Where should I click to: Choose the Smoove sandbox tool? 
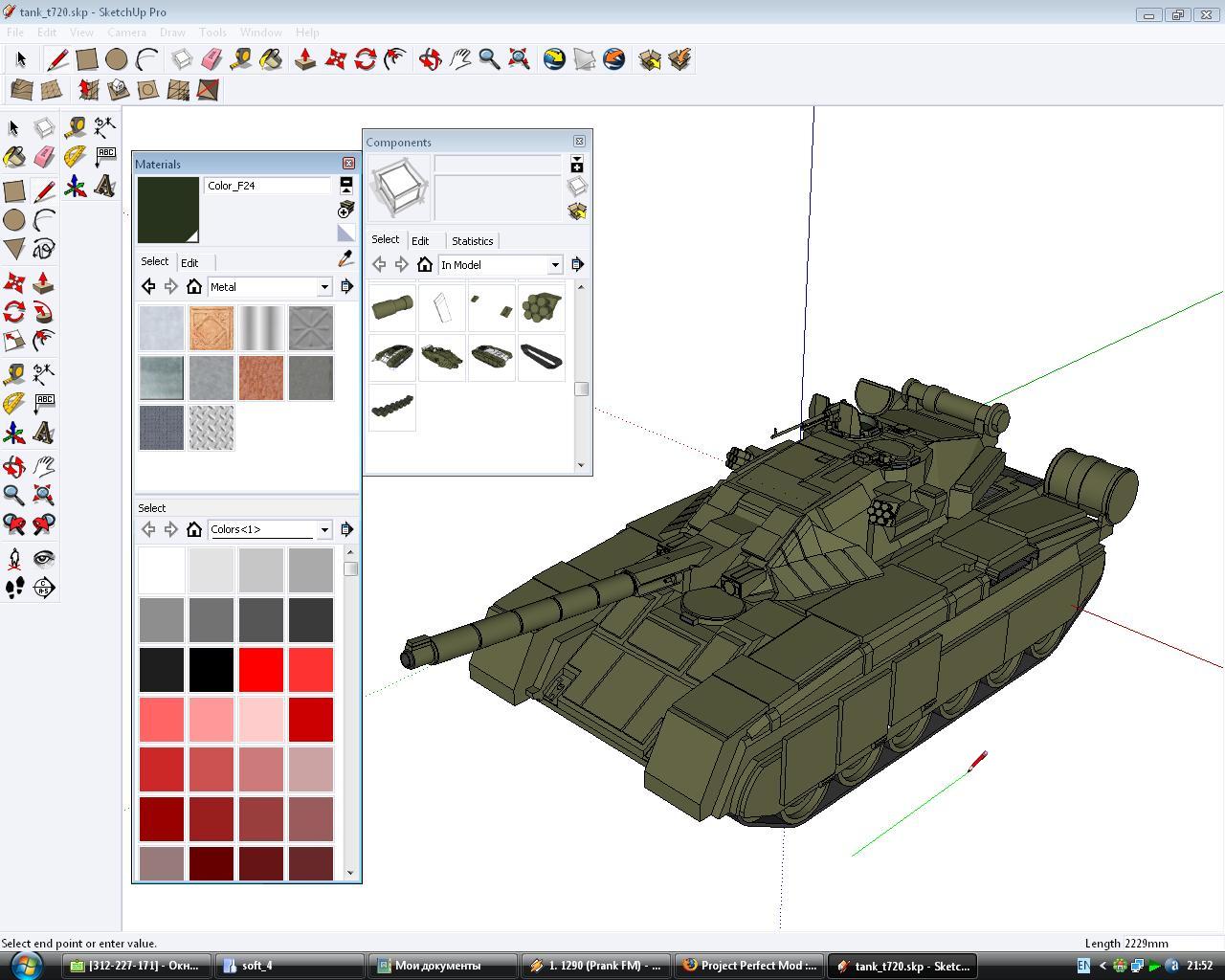pyautogui.click(x=88, y=90)
